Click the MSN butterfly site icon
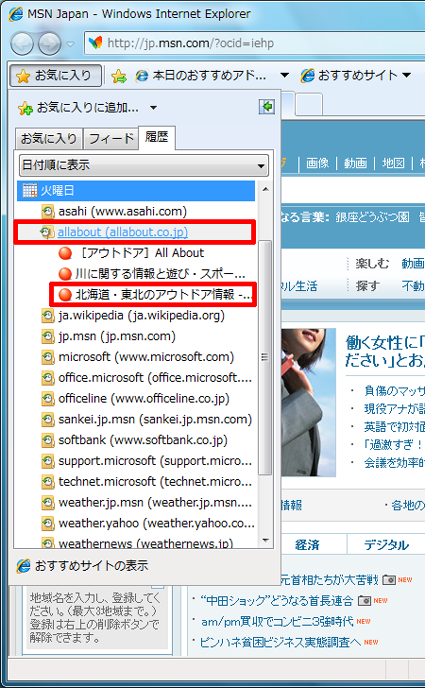The image size is (425, 688). [95, 43]
